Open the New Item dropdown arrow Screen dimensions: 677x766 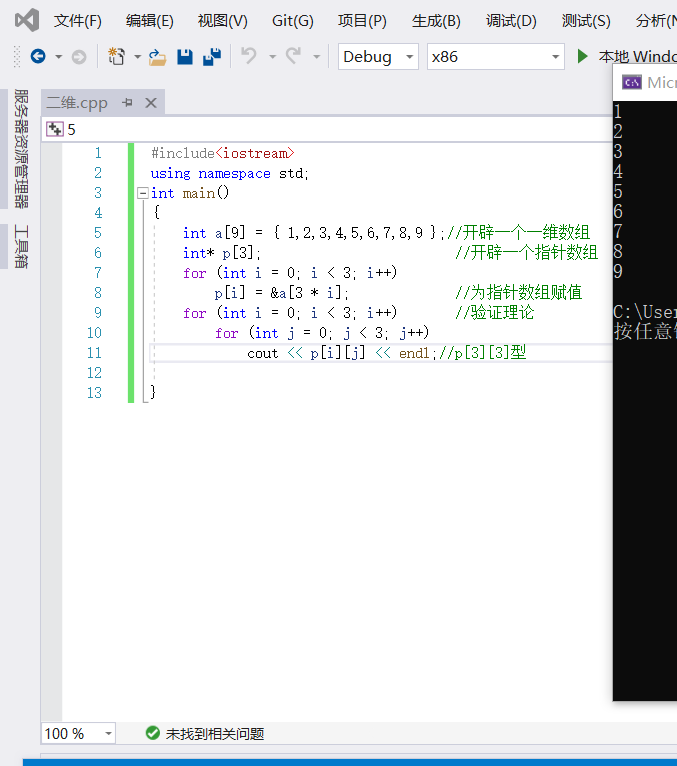pyautogui.click(x=138, y=57)
